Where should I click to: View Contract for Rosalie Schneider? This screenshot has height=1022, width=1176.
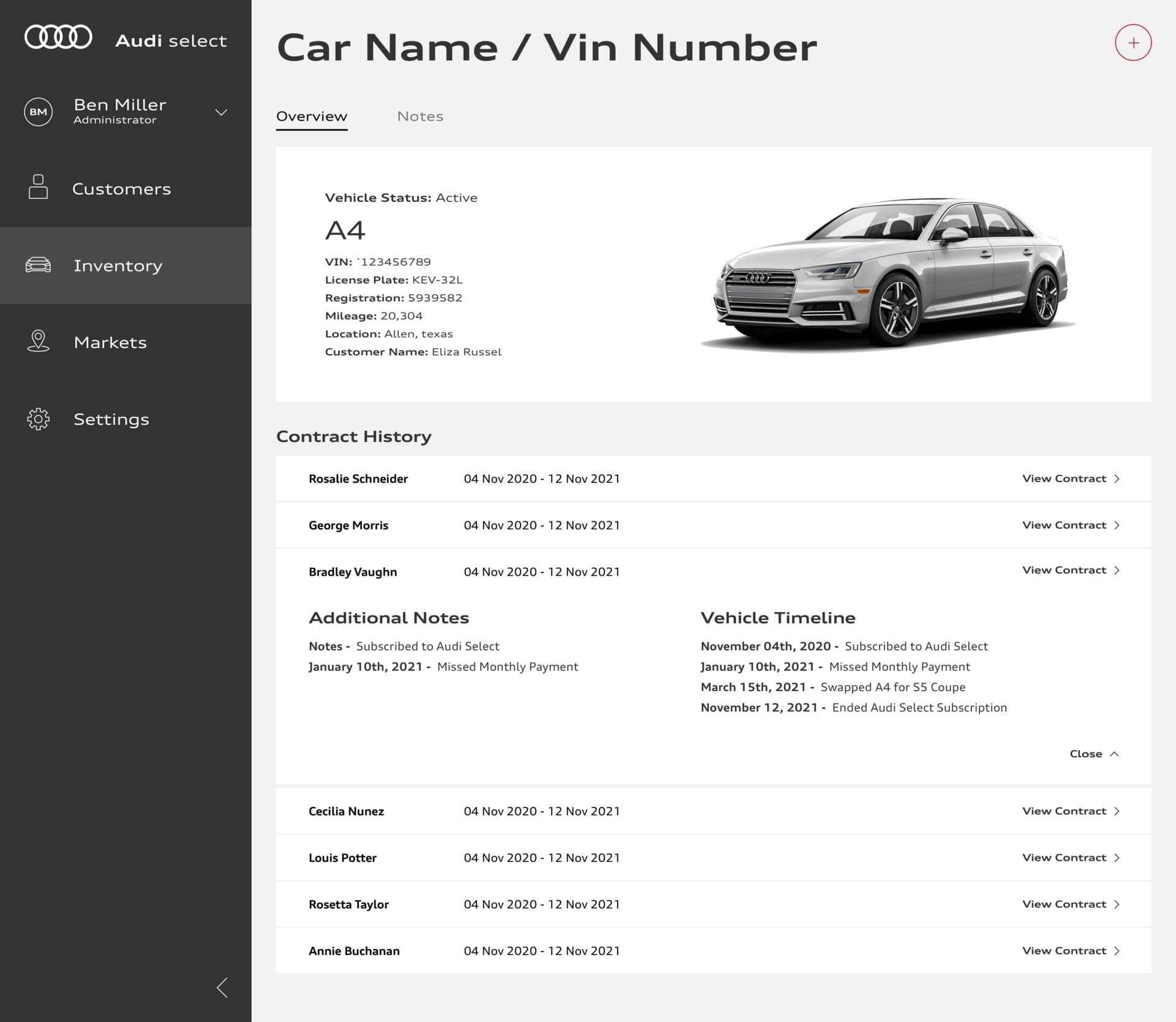pyautogui.click(x=1069, y=479)
